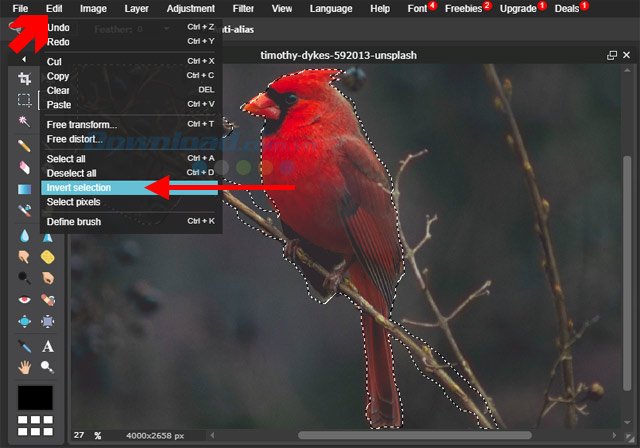Select the Sharpen triangle tool
The height and width of the screenshot is (448, 640).
48,237
